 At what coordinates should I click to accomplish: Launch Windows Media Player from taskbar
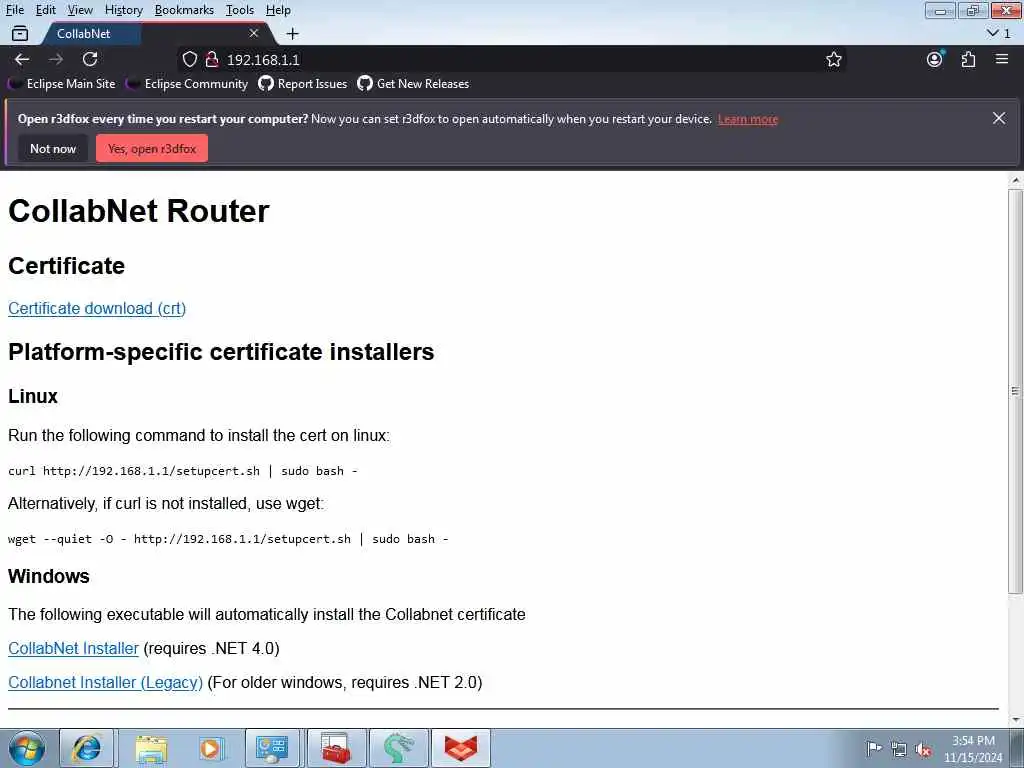(x=210, y=748)
